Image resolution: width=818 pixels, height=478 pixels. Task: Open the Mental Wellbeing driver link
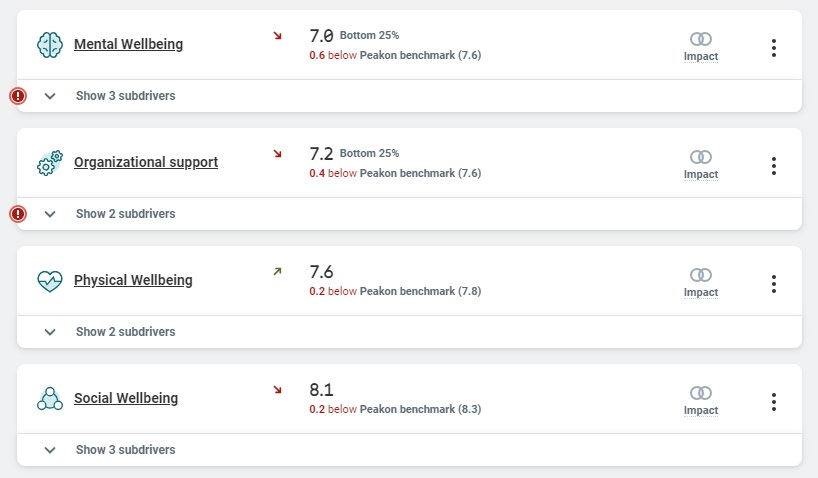tap(128, 44)
